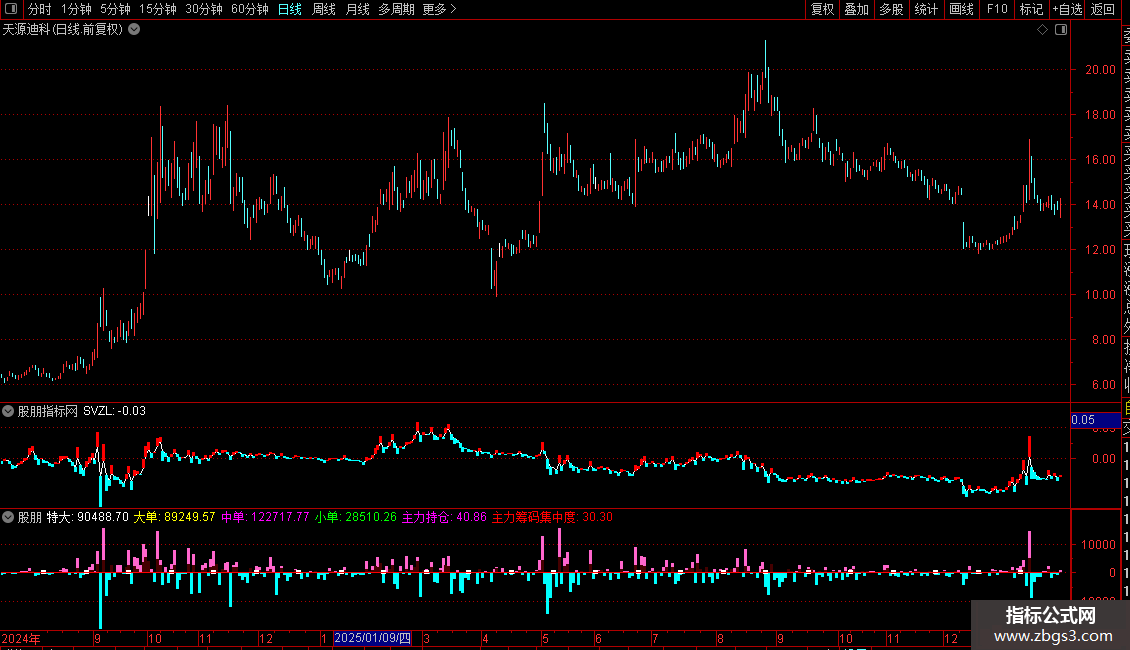Select the 15分钟 period
1130x650 pixels.
(158, 9)
